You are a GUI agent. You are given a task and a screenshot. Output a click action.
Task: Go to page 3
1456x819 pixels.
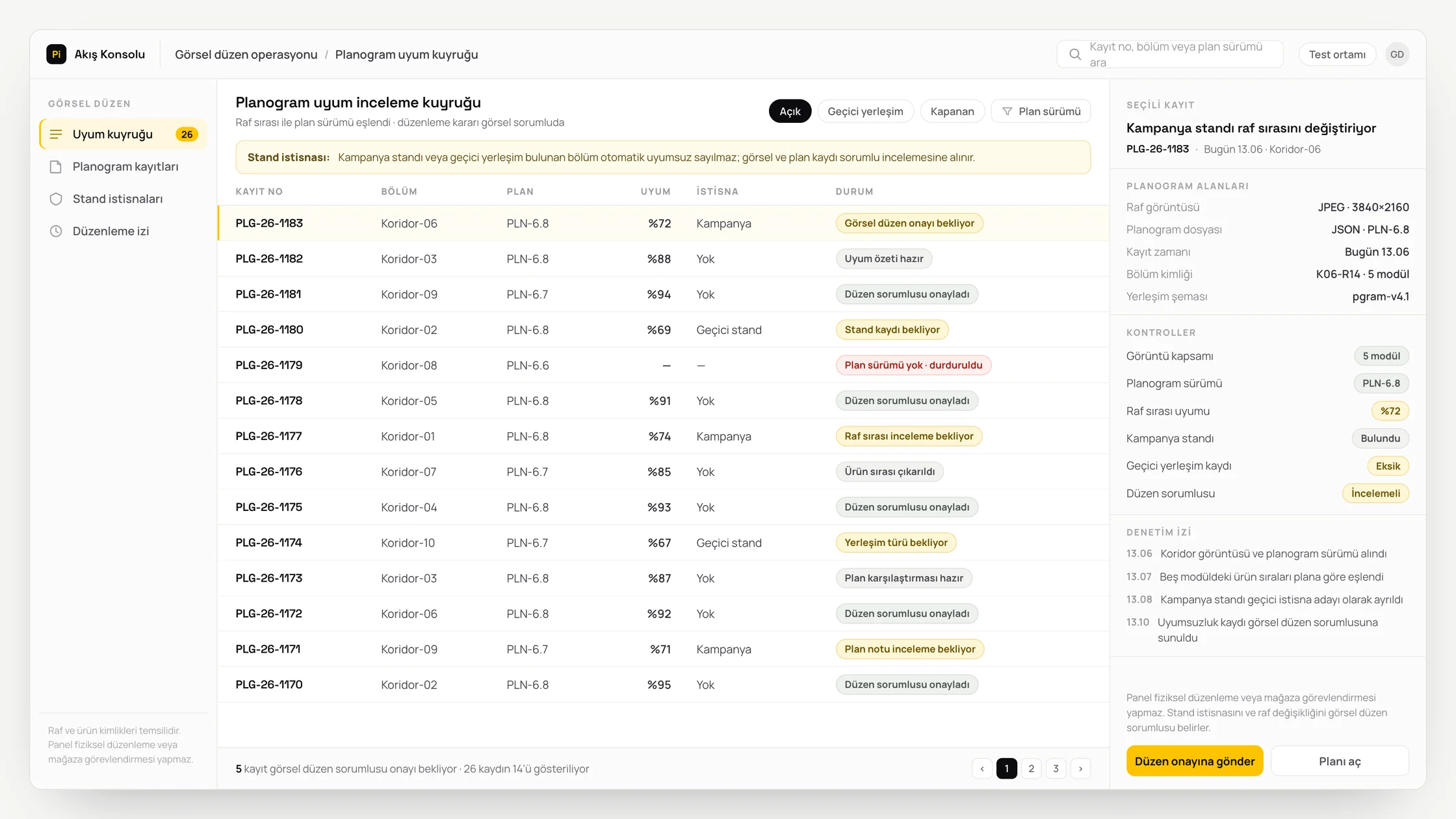click(1056, 769)
